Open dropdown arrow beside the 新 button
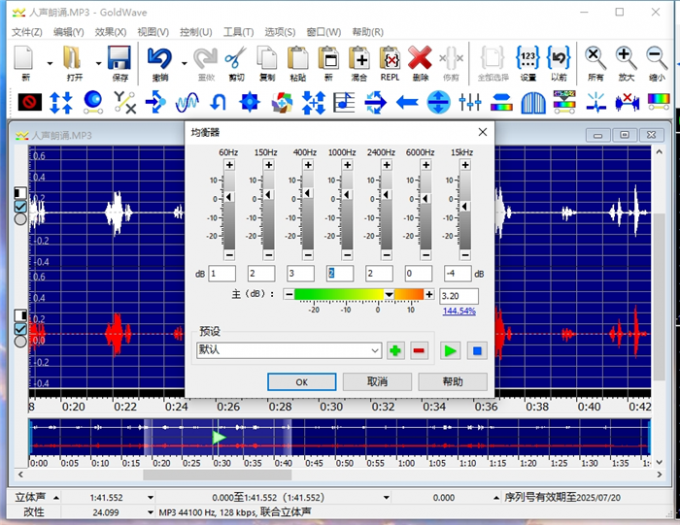Screen dimensions: 680x525 pos(49,63)
